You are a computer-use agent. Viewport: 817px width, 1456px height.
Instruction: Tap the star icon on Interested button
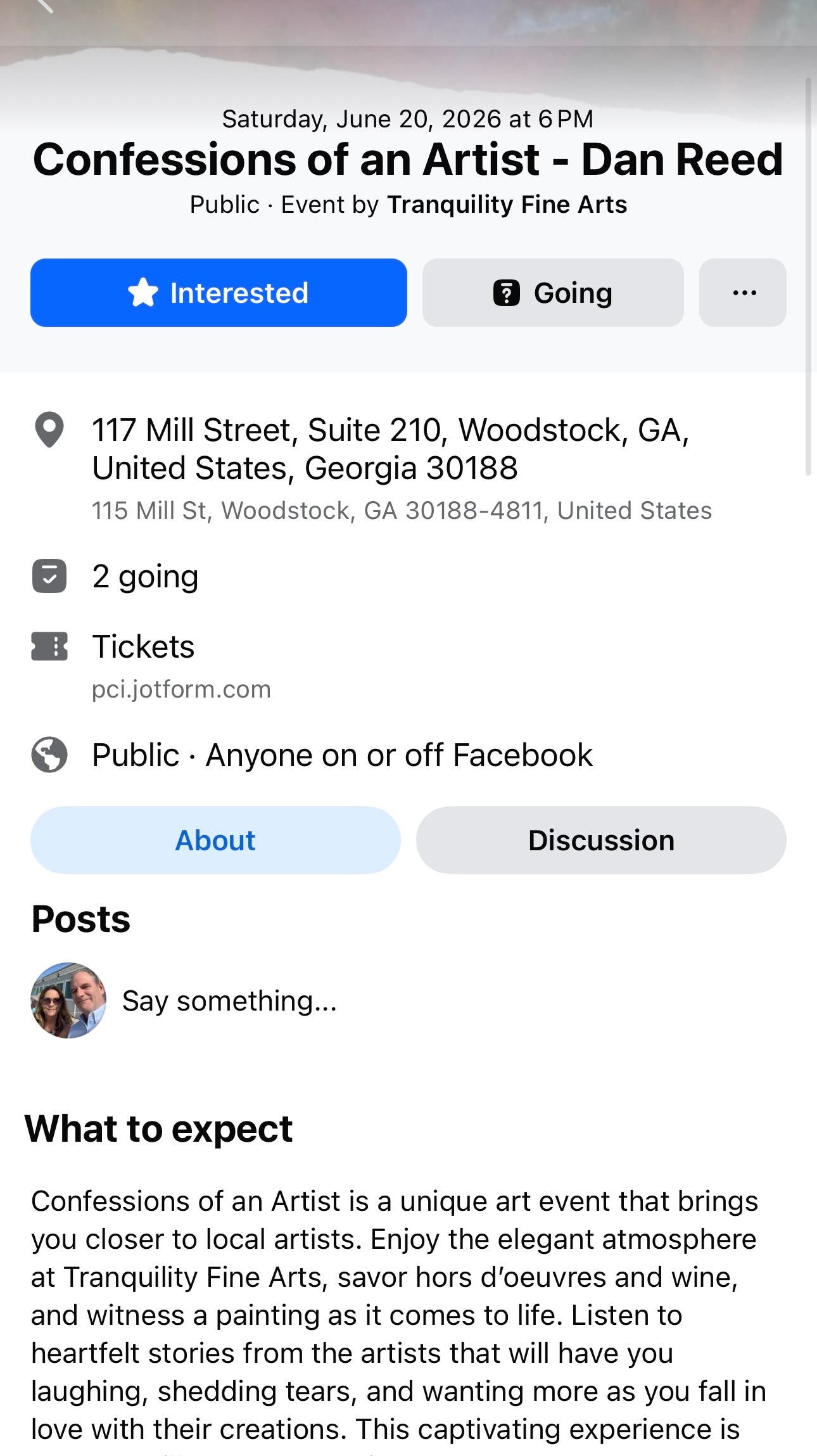click(x=143, y=293)
